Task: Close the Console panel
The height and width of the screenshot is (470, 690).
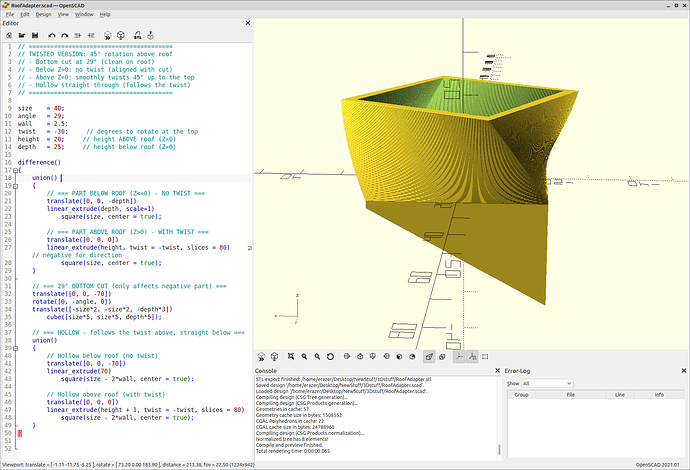Action: [x=498, y=371]
